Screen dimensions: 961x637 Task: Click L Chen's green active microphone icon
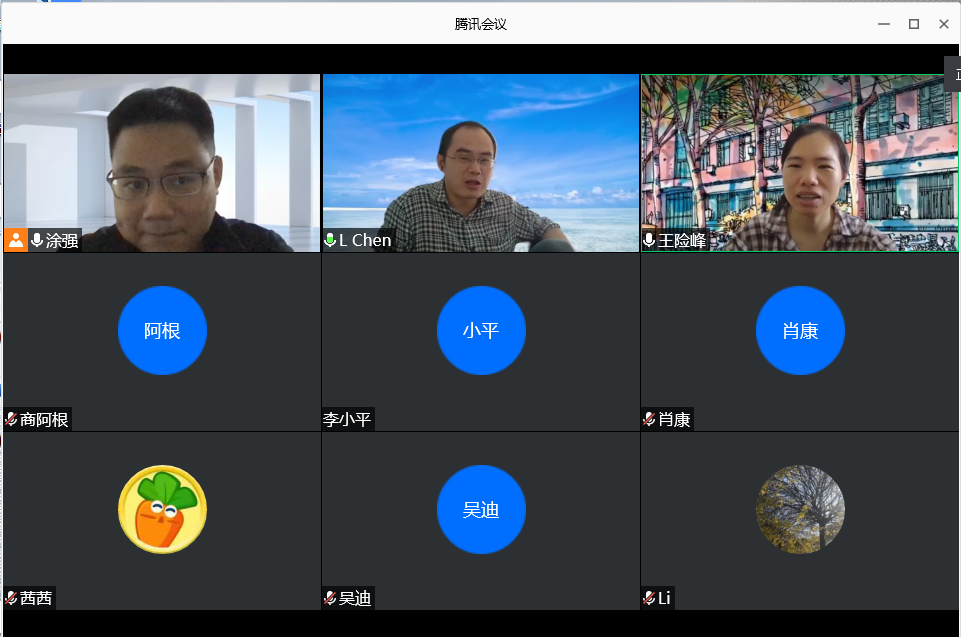330,240
